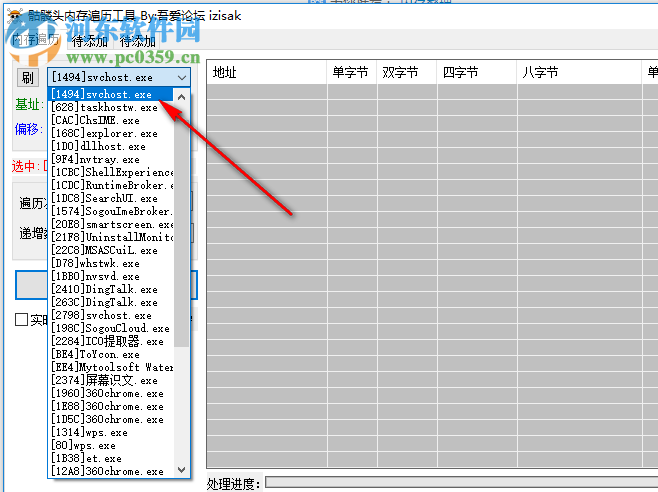Click the 单字节 column header
This screenshot has width=658, height=492.
[x=352, y=72]
